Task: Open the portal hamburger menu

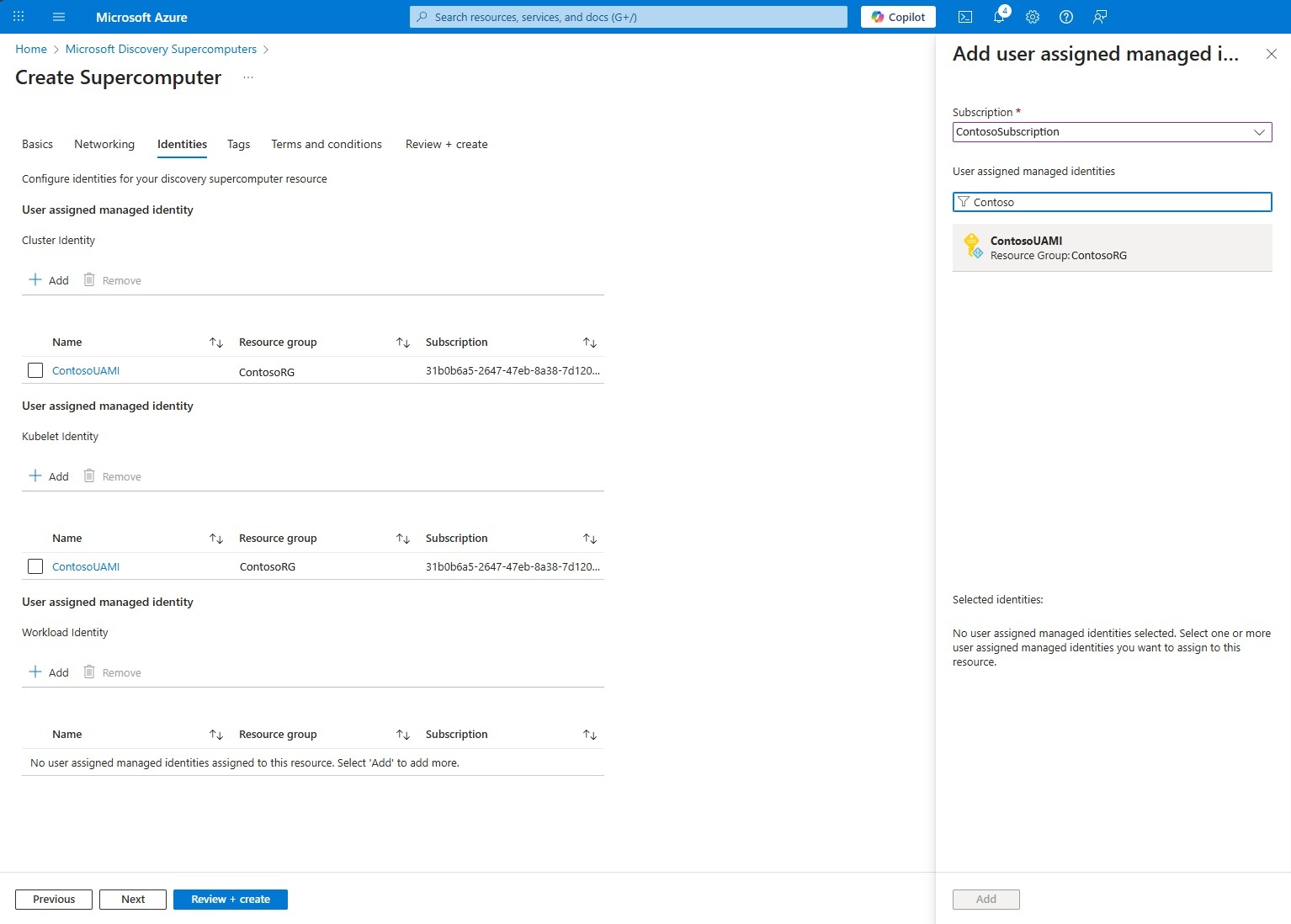Action: pos(59,17)
